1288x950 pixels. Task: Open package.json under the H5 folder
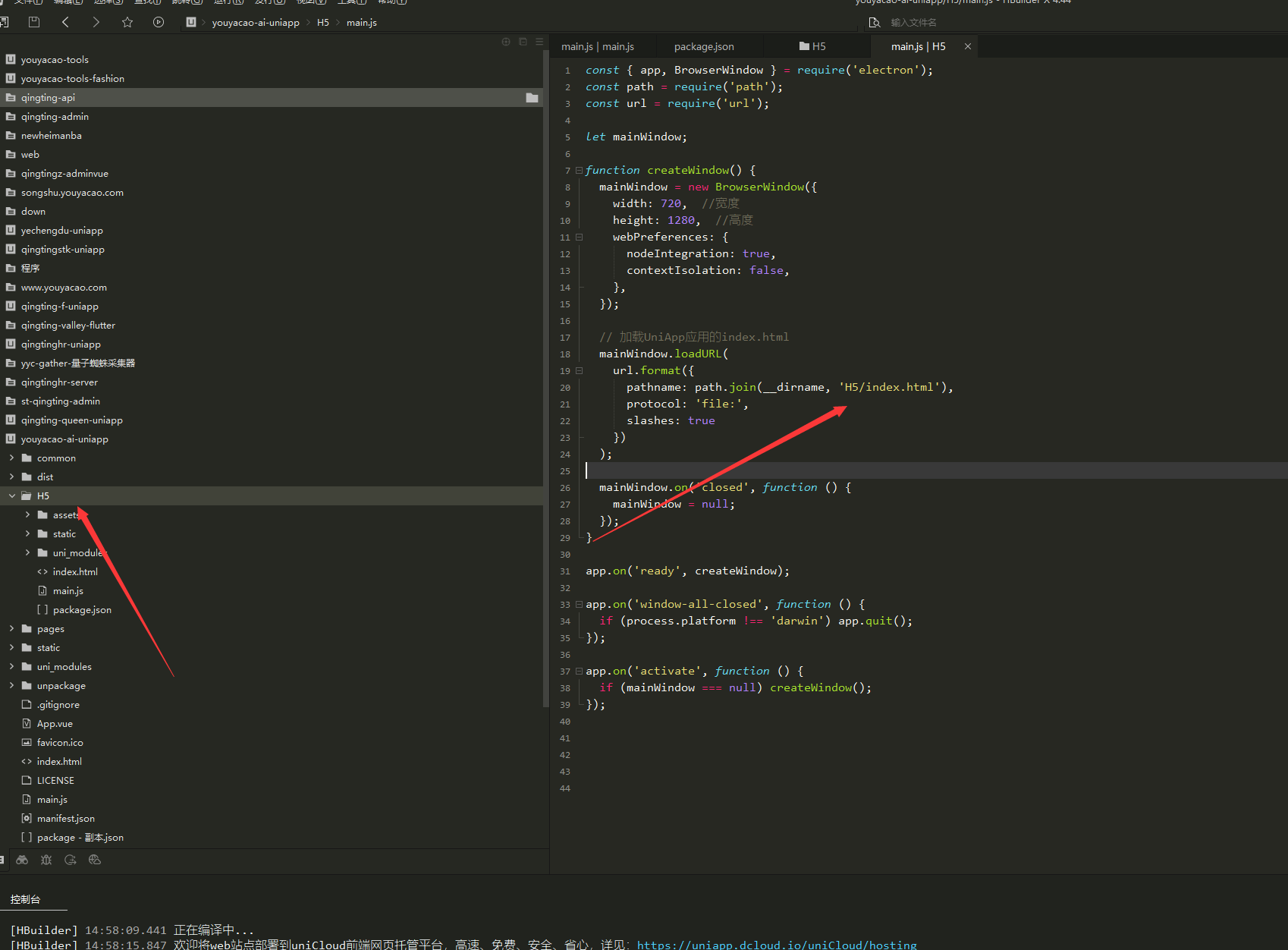coord(82,609)
